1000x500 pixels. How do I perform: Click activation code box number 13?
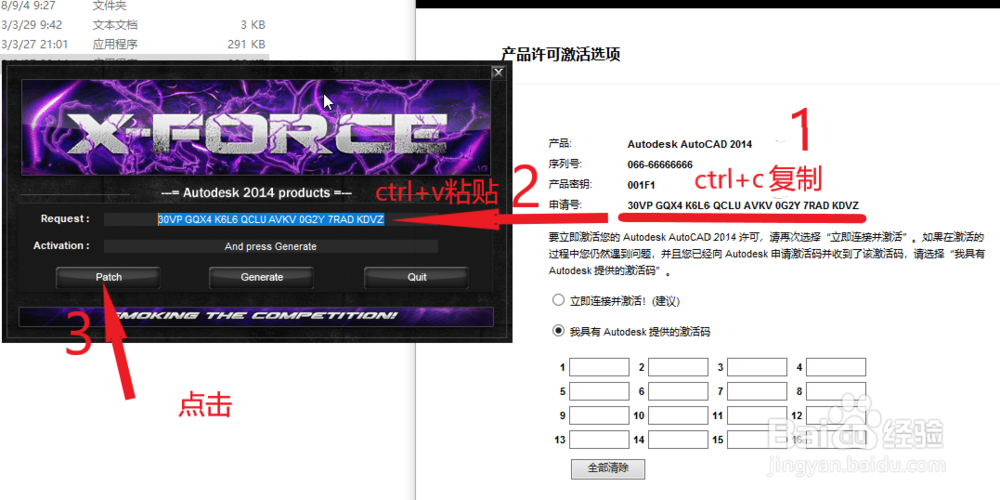[x=599, y=439]
